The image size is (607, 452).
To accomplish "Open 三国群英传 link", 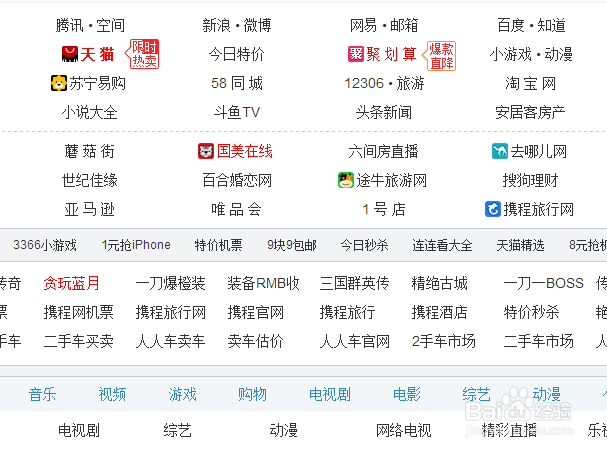I will [x=354, y=283].
